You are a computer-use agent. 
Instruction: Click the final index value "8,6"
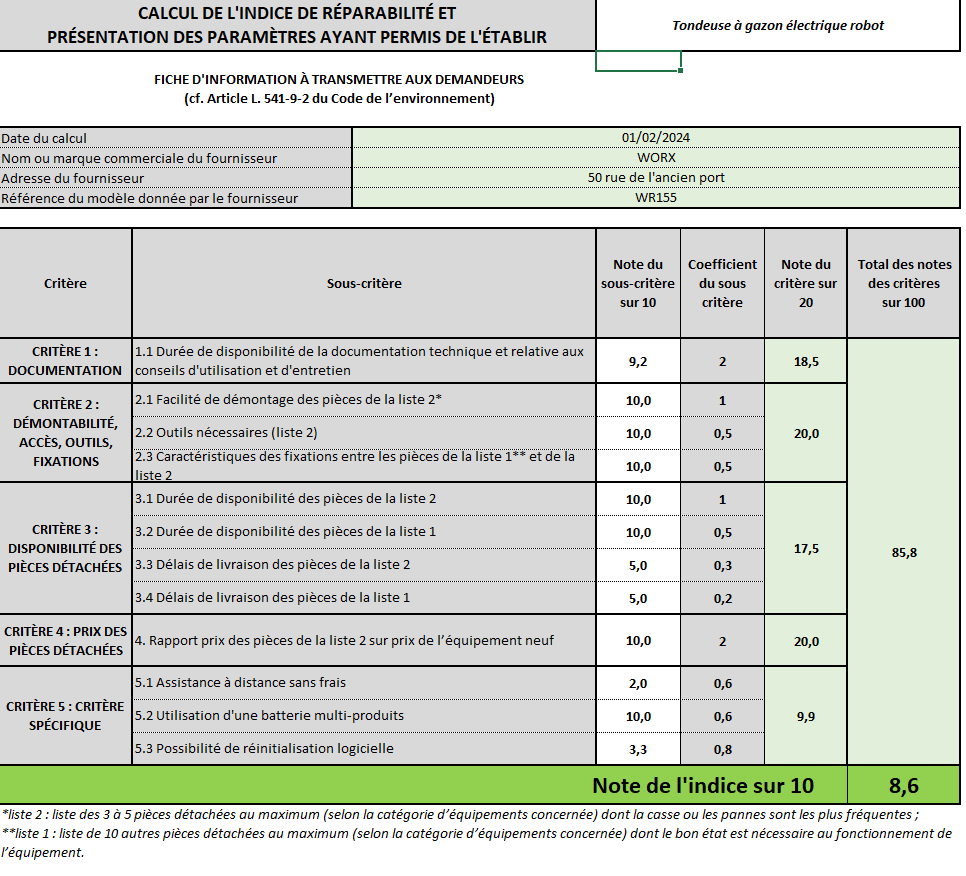tap(904, 785)
